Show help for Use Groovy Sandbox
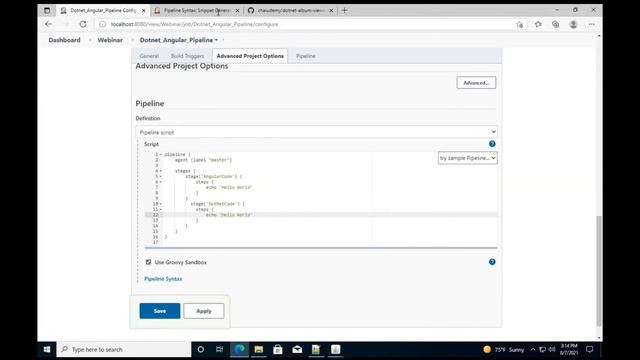This screenshot has width=640, height=360. click(492, 262)
